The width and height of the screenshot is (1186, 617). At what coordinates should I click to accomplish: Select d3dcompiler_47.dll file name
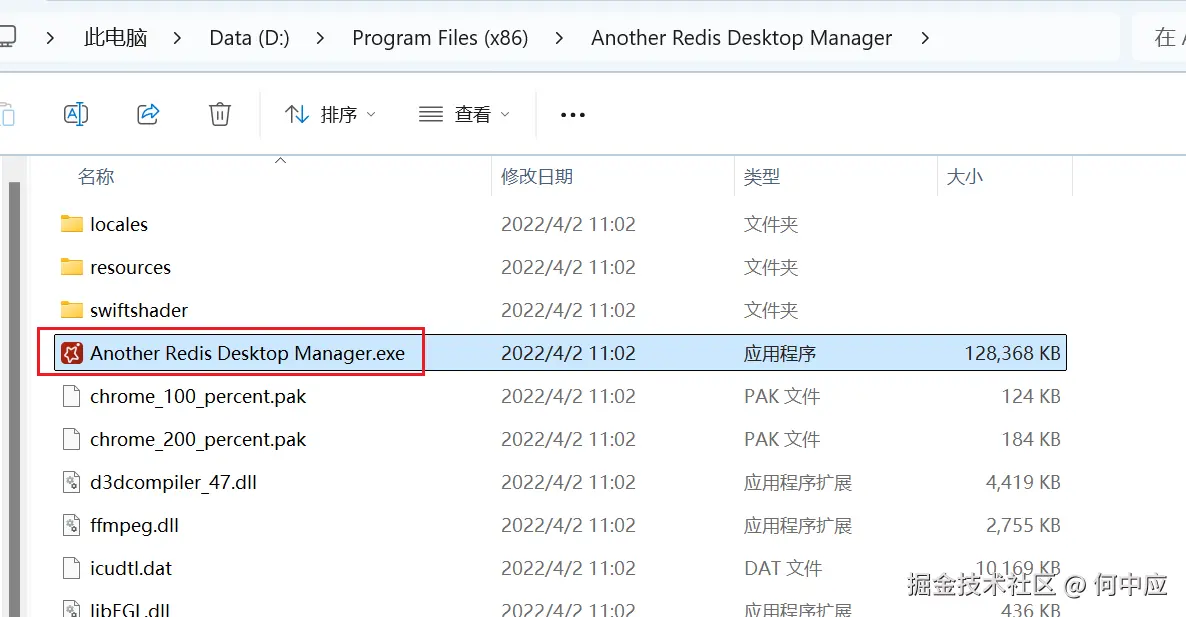tap(173, 482)
